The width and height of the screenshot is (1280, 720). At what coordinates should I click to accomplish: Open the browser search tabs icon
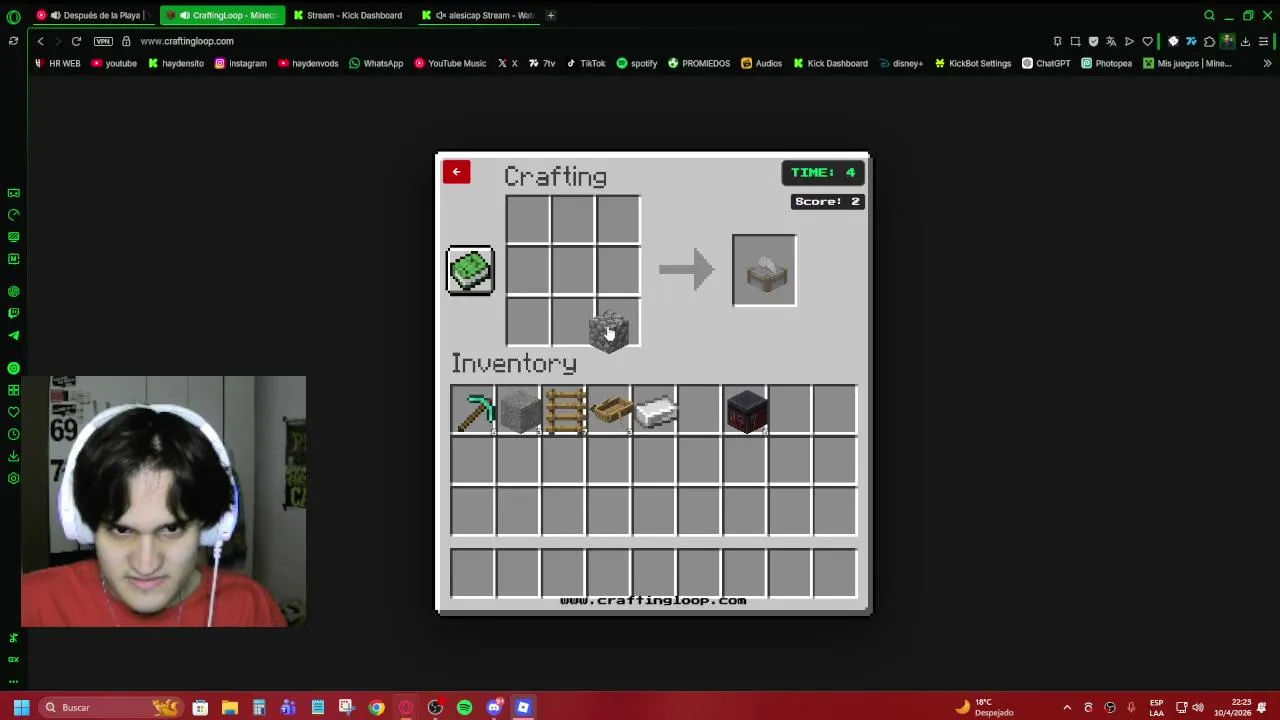tap(1209, 15)
